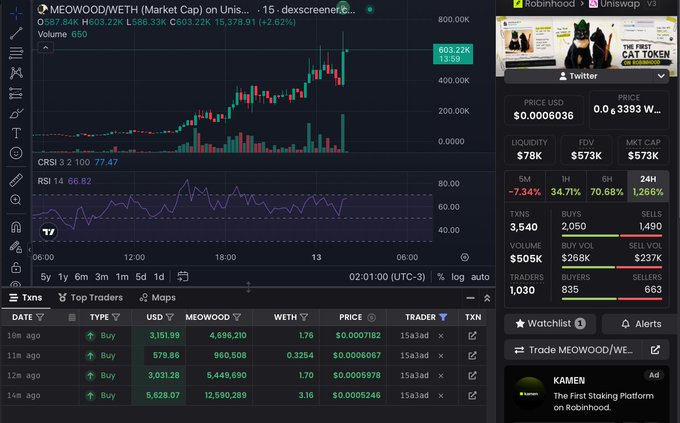Screen dimensions: 680x423
Task: Expand transactions panel with double chevron
Action: point(487,298)
